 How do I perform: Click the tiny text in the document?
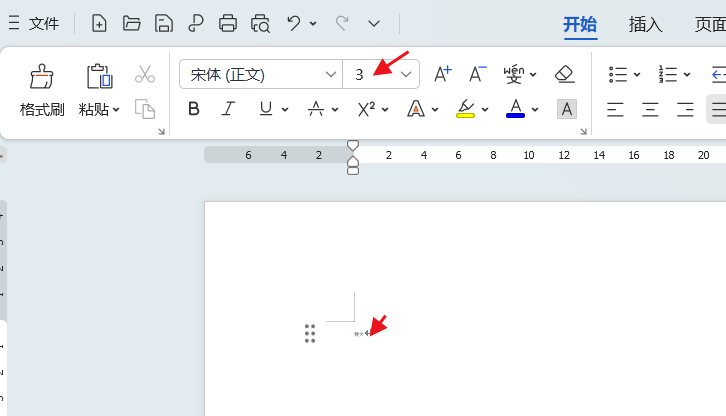(359, 334)
